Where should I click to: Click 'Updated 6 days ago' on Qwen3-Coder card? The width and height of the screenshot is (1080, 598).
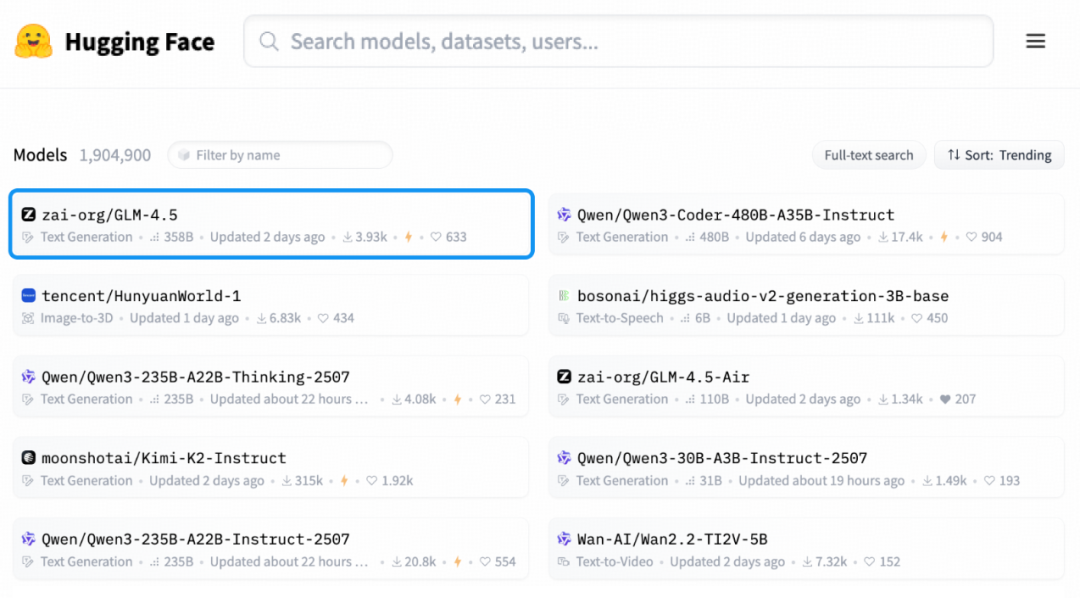pos(803,237)
